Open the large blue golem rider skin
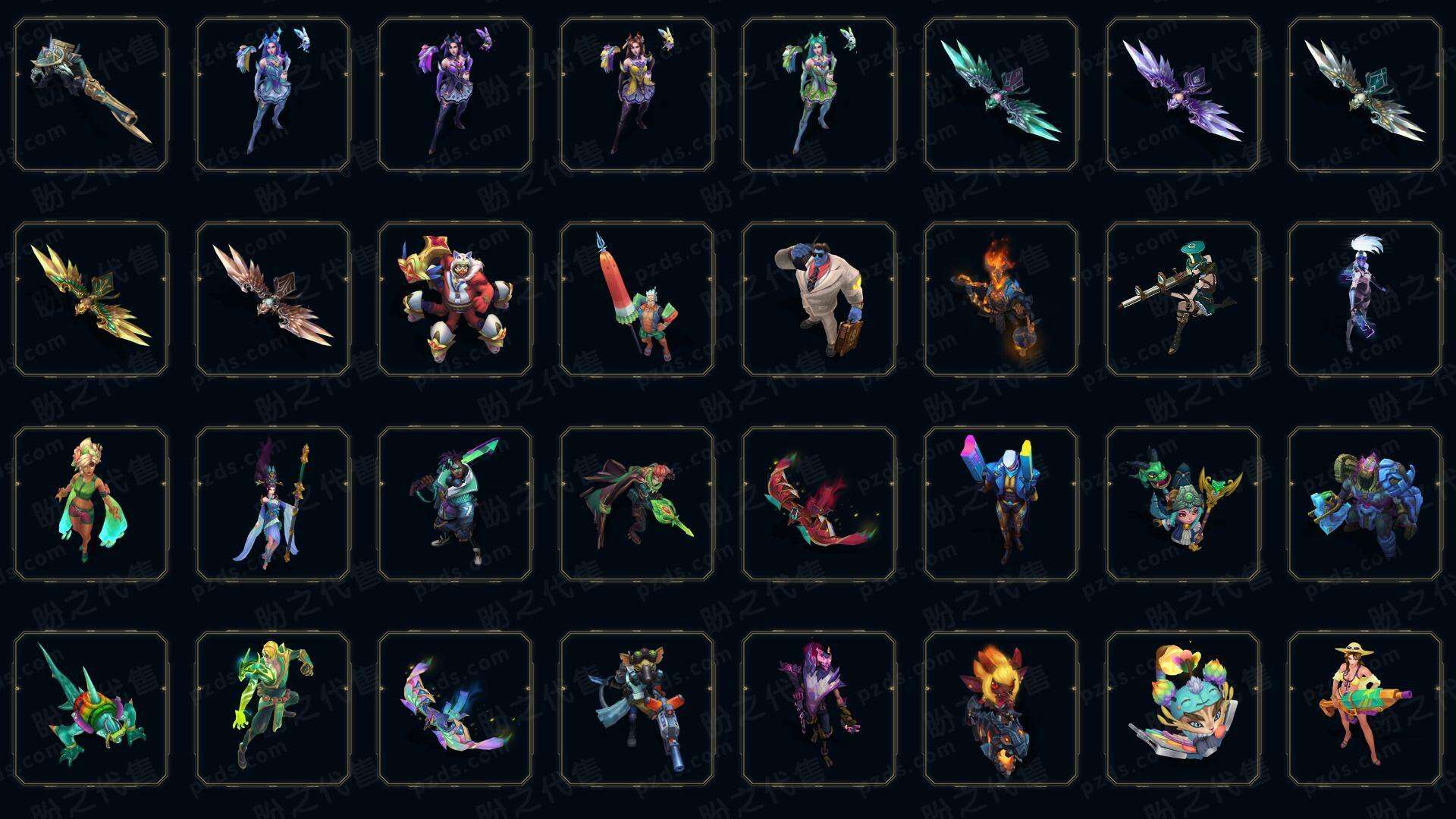Image resolution: width=1456 pixels, height=819 pixels. pos(1365,504)
